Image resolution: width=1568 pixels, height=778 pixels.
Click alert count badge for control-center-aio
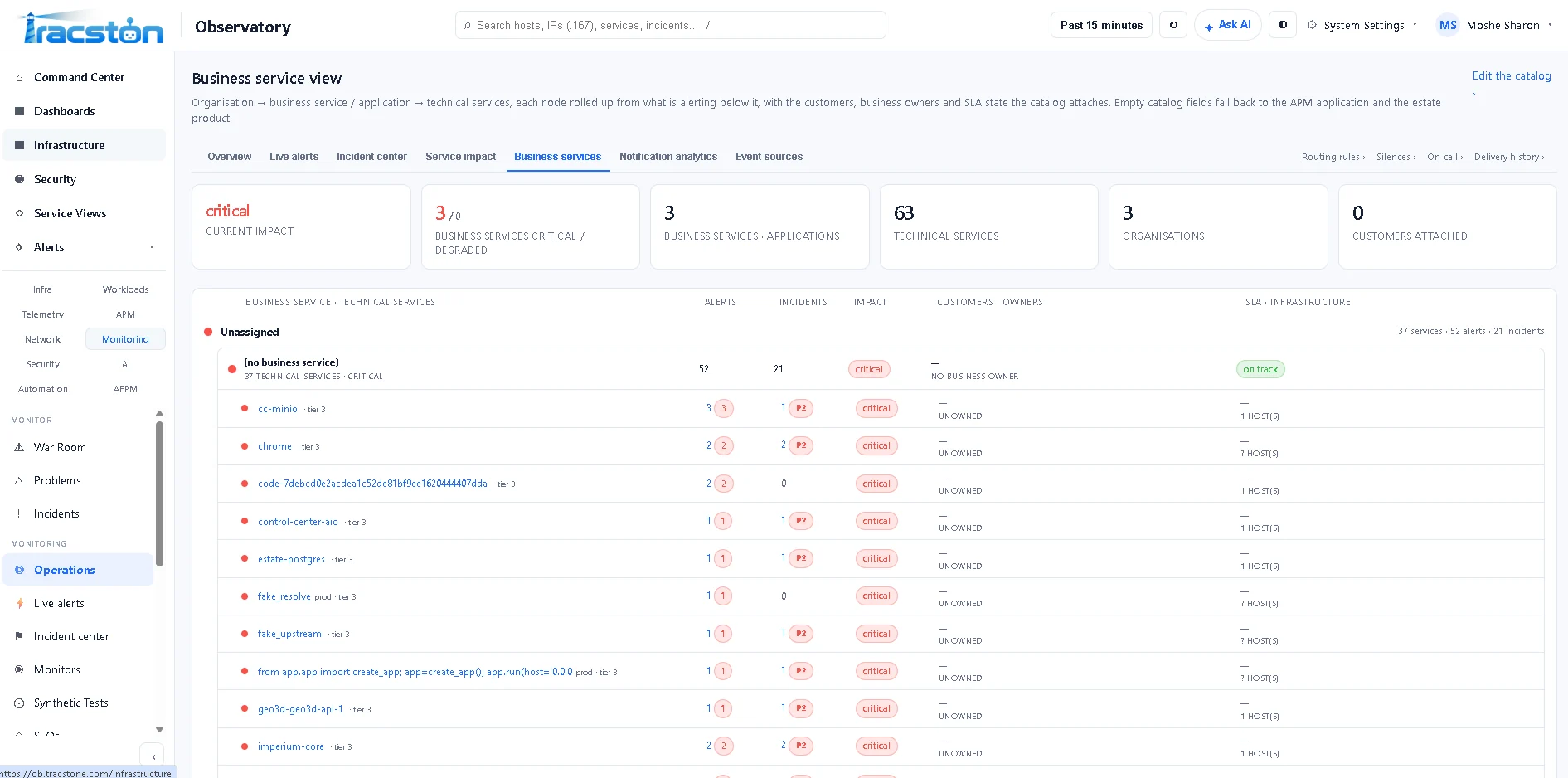click(x=723, y=521)
